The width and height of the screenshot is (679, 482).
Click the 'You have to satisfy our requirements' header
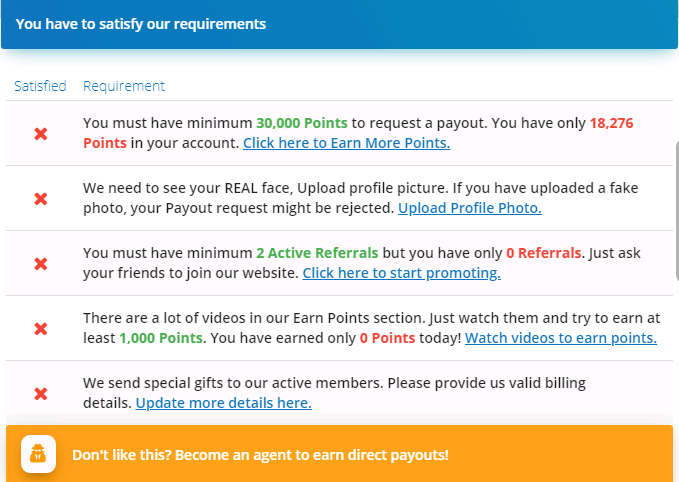141,23
